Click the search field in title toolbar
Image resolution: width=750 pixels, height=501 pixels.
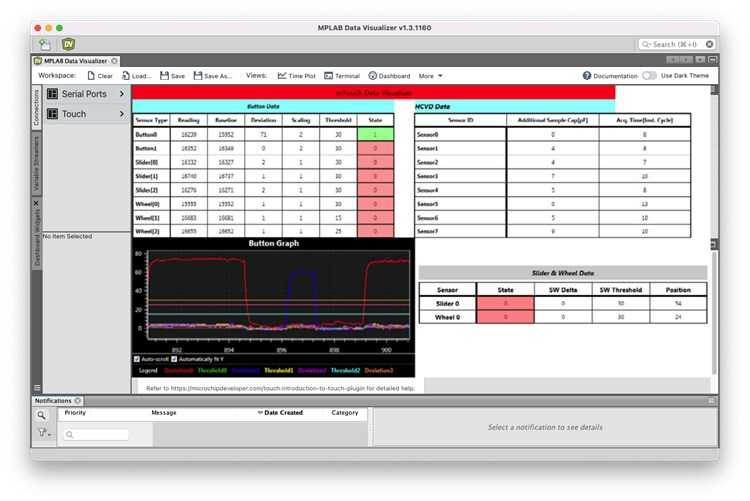673,44
